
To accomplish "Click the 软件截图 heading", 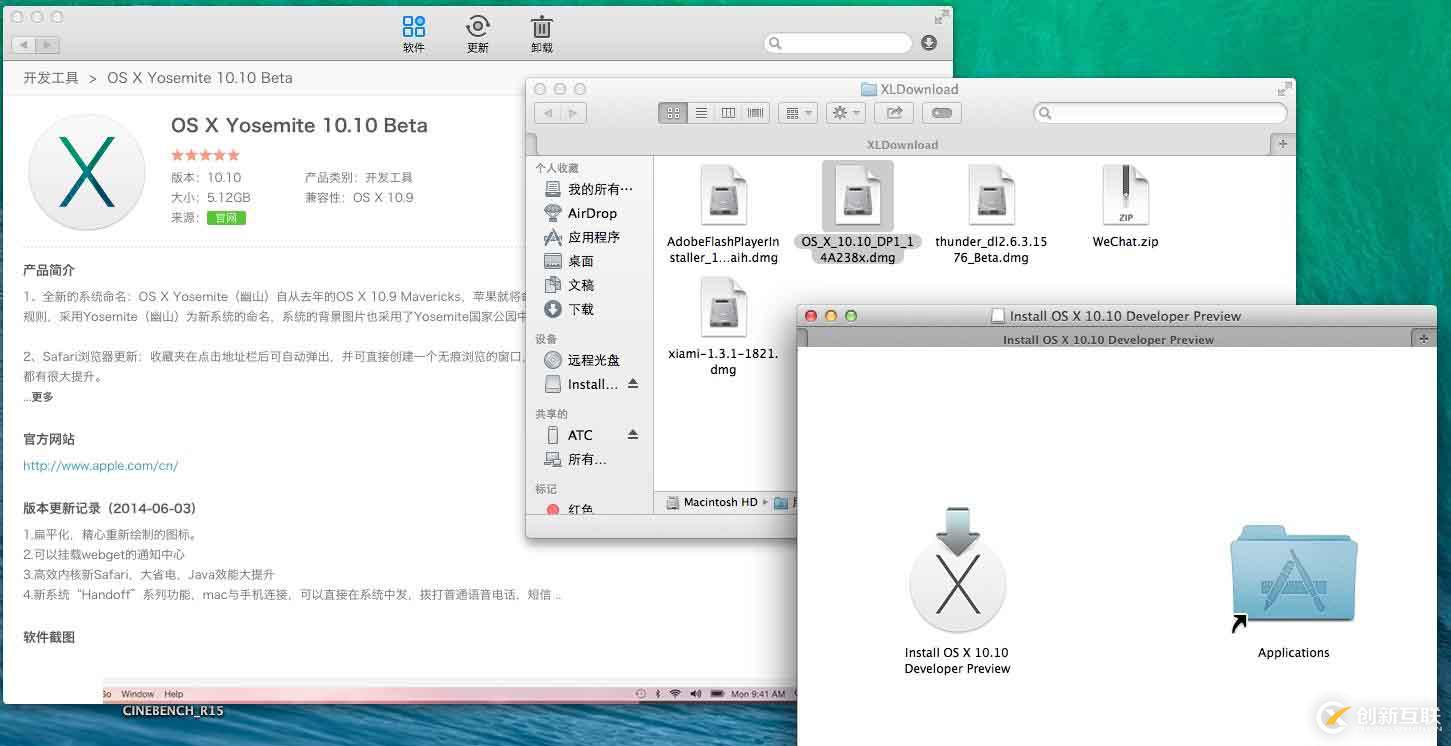I will click(49, 637).
